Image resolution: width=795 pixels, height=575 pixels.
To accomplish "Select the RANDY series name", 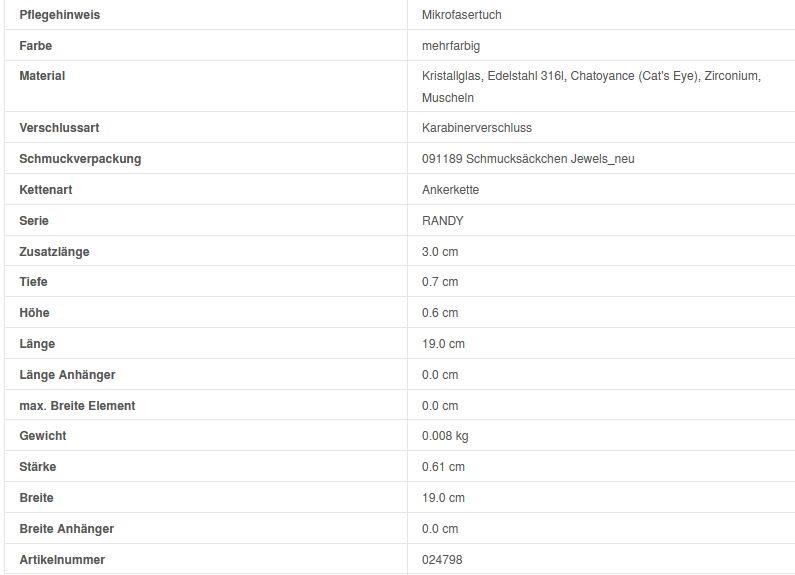I will [x=443, y=221].
